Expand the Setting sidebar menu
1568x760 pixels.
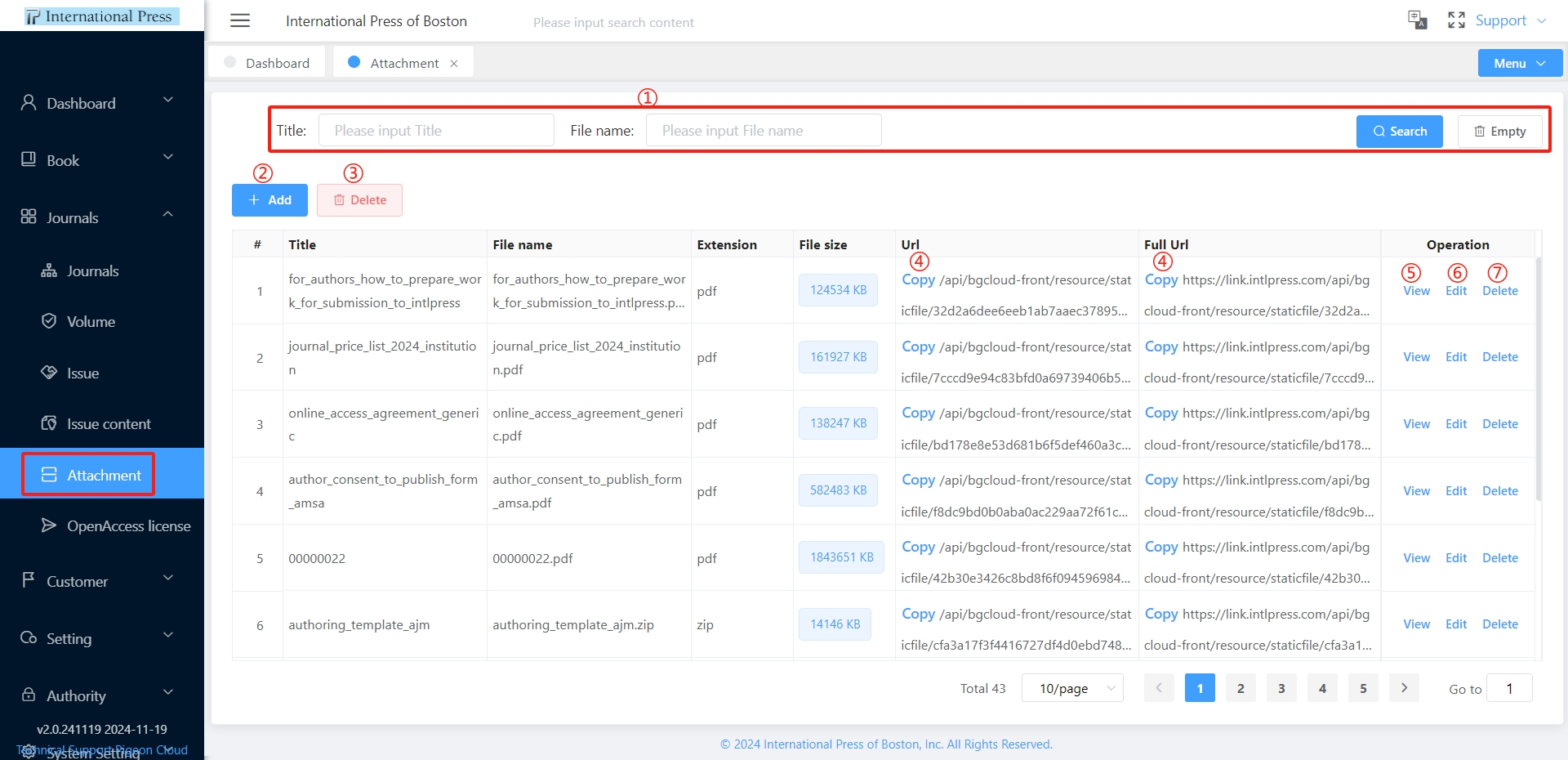coord(168,635)
